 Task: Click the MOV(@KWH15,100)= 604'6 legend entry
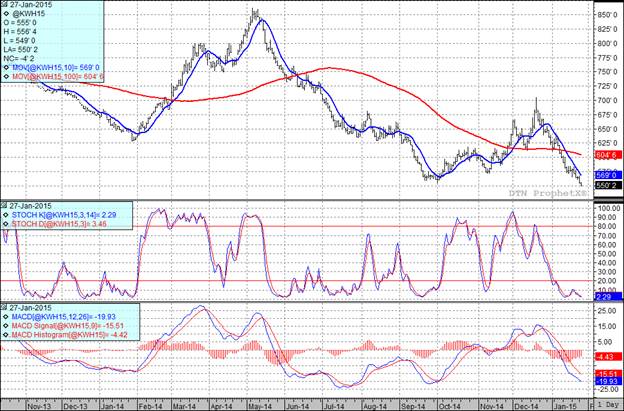coord(58,76)
